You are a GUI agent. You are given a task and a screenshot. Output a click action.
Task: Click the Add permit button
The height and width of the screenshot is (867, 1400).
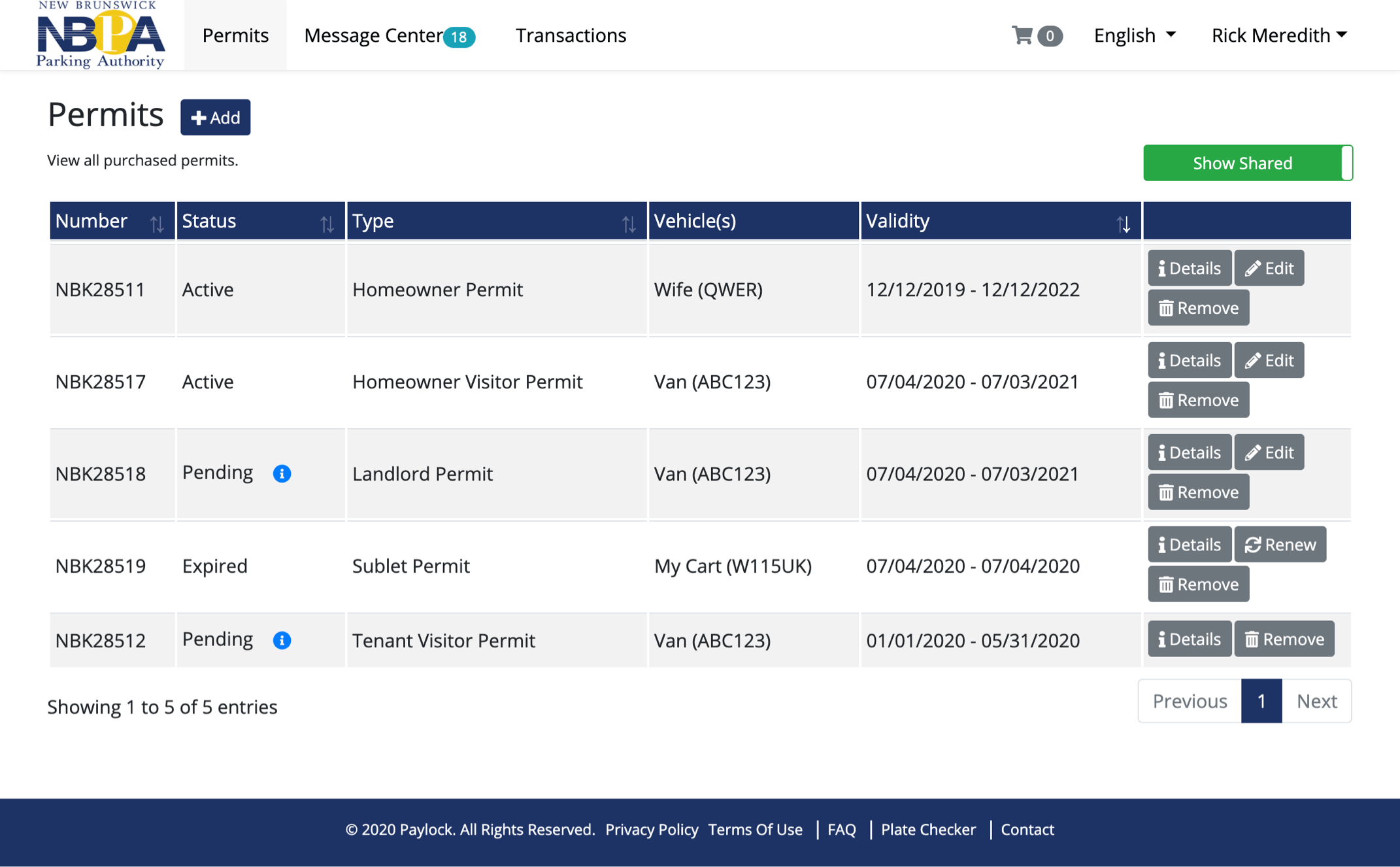tap(215, 118)
